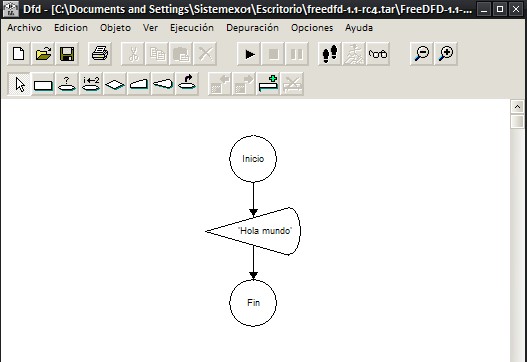Click the Copy icon in the toolbar
Screen dimensions: 527x362
click(x=157, y=54)
